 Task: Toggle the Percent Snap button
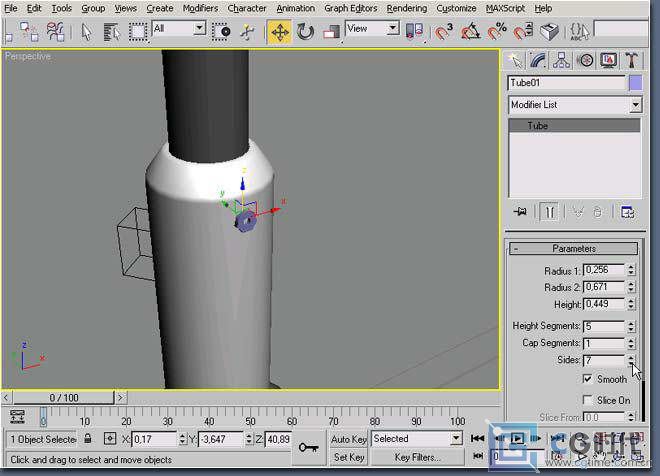click(497, 32)
